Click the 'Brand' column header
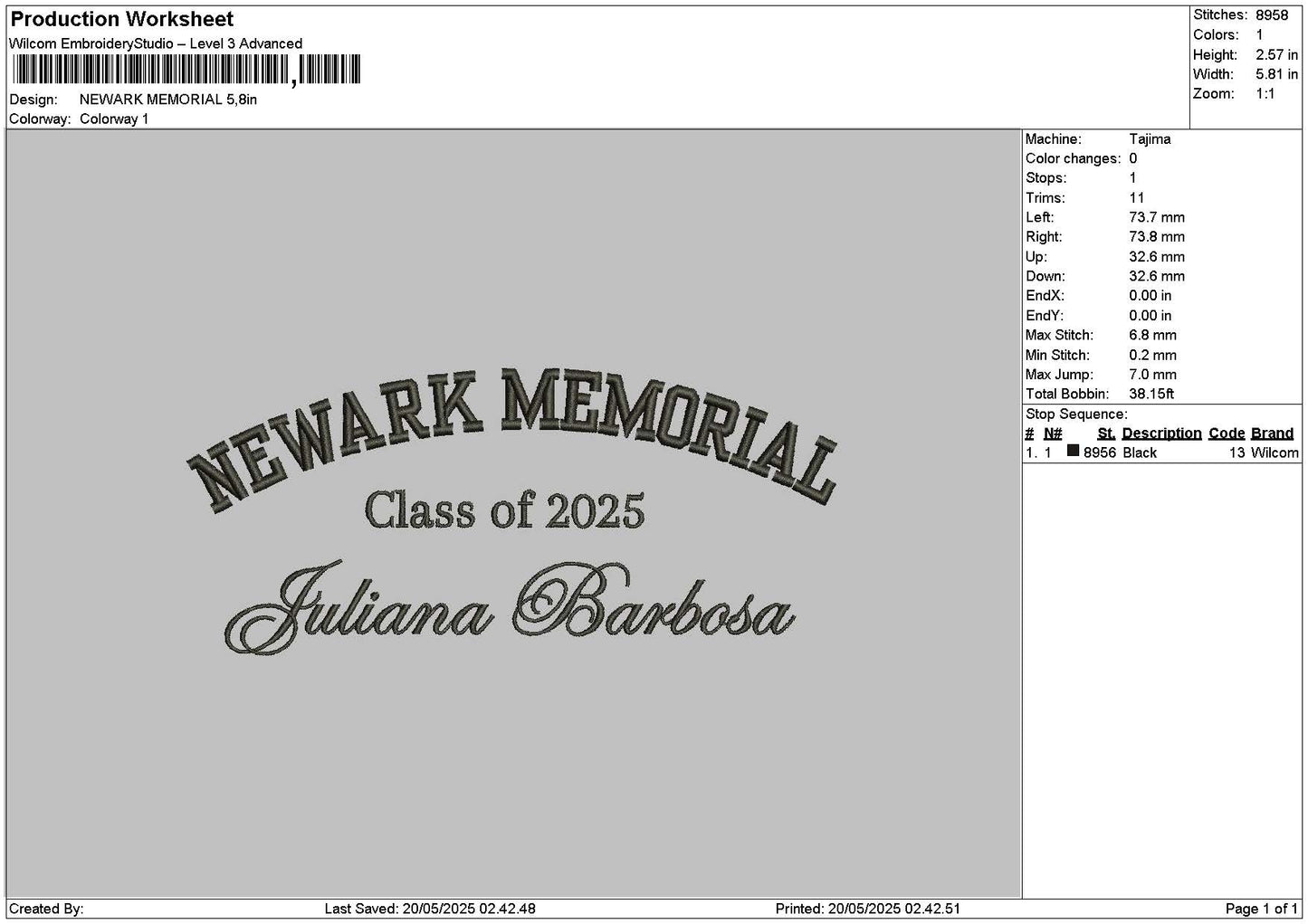Viewport: 1308px width, 924px height. point(1272,433)
